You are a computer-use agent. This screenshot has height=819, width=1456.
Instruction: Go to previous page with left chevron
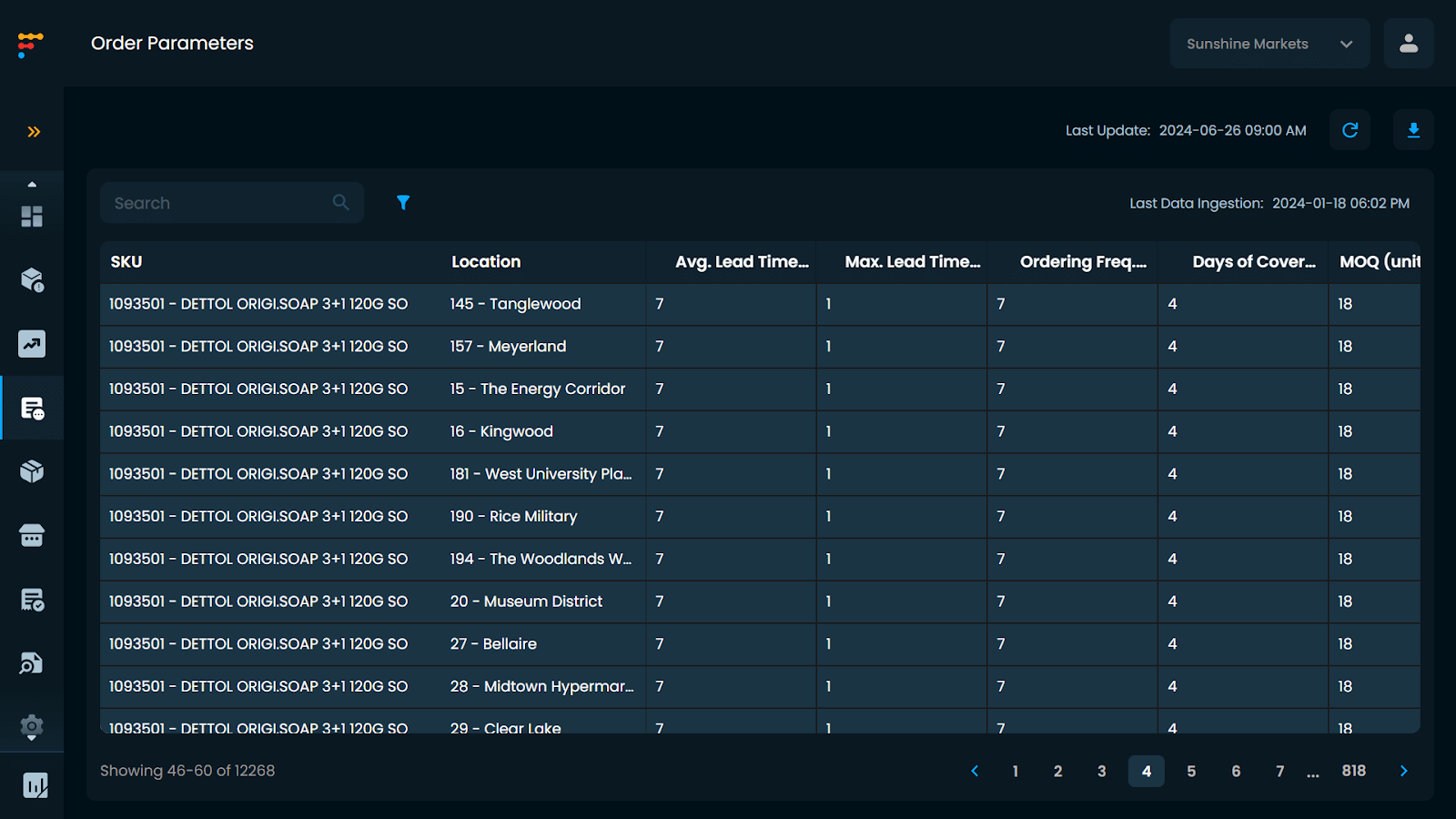[x=975, y=772]
